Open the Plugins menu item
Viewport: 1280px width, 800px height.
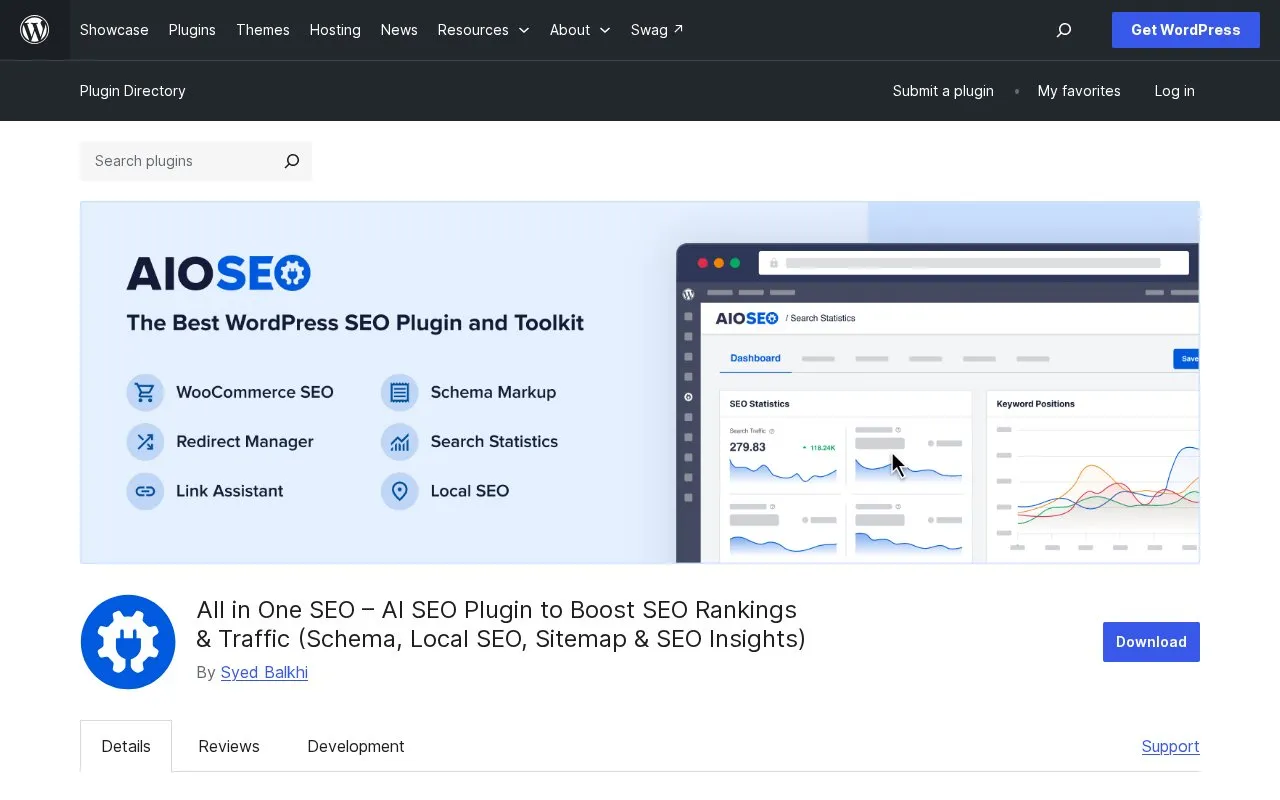[x=192, y=30]
